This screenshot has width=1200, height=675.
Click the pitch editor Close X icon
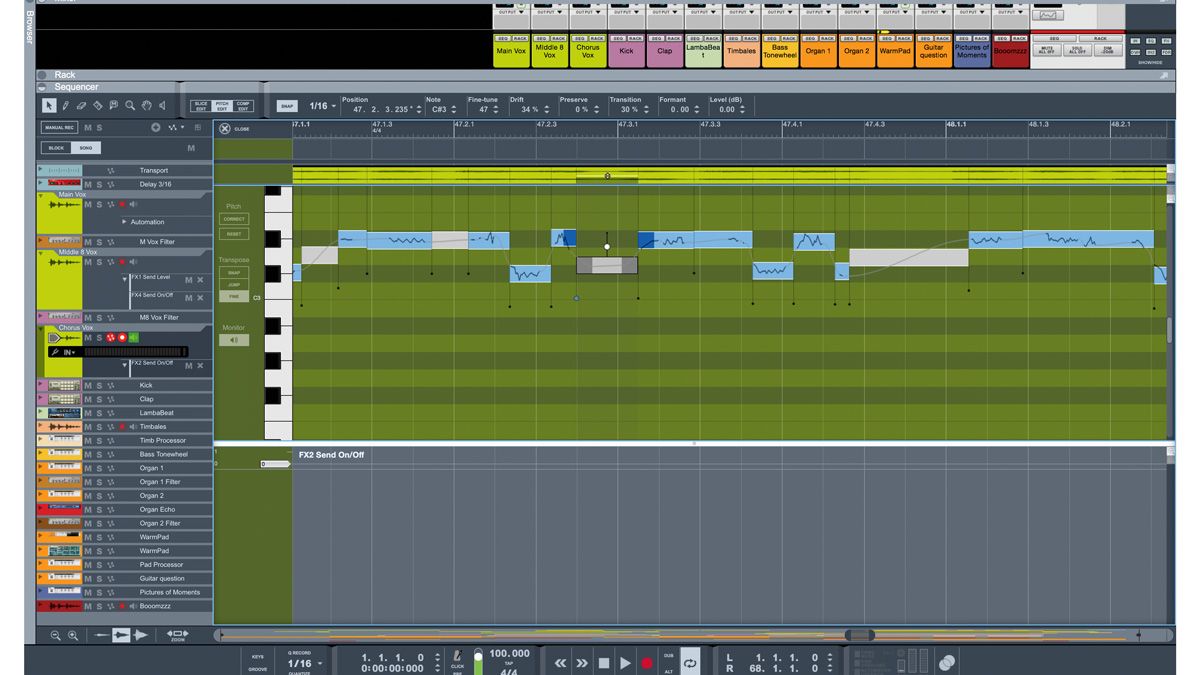click(225, 128)
